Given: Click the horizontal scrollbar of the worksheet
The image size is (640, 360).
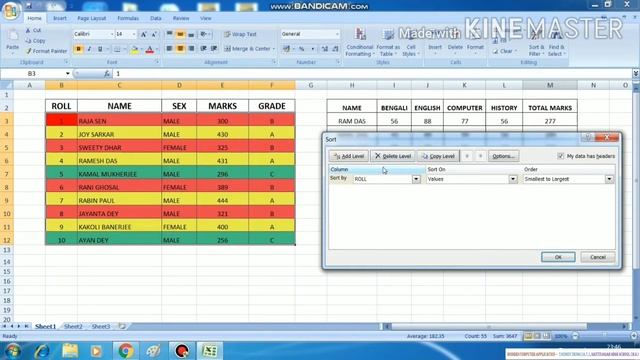Looking at the screenshot, I should (x=505, y=327).
